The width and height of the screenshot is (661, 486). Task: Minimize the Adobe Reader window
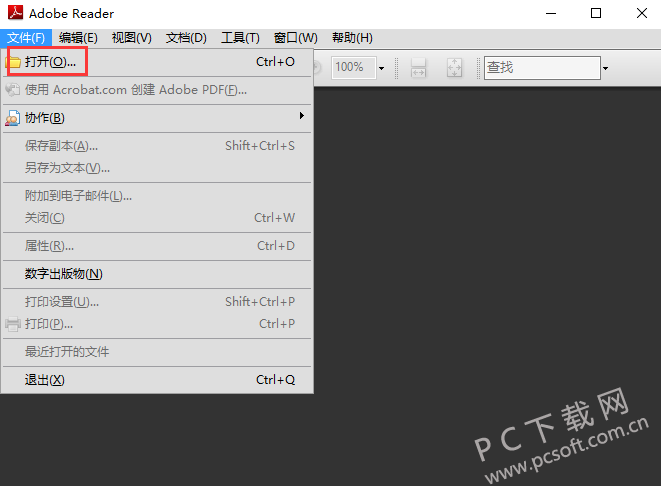point(551,13)
